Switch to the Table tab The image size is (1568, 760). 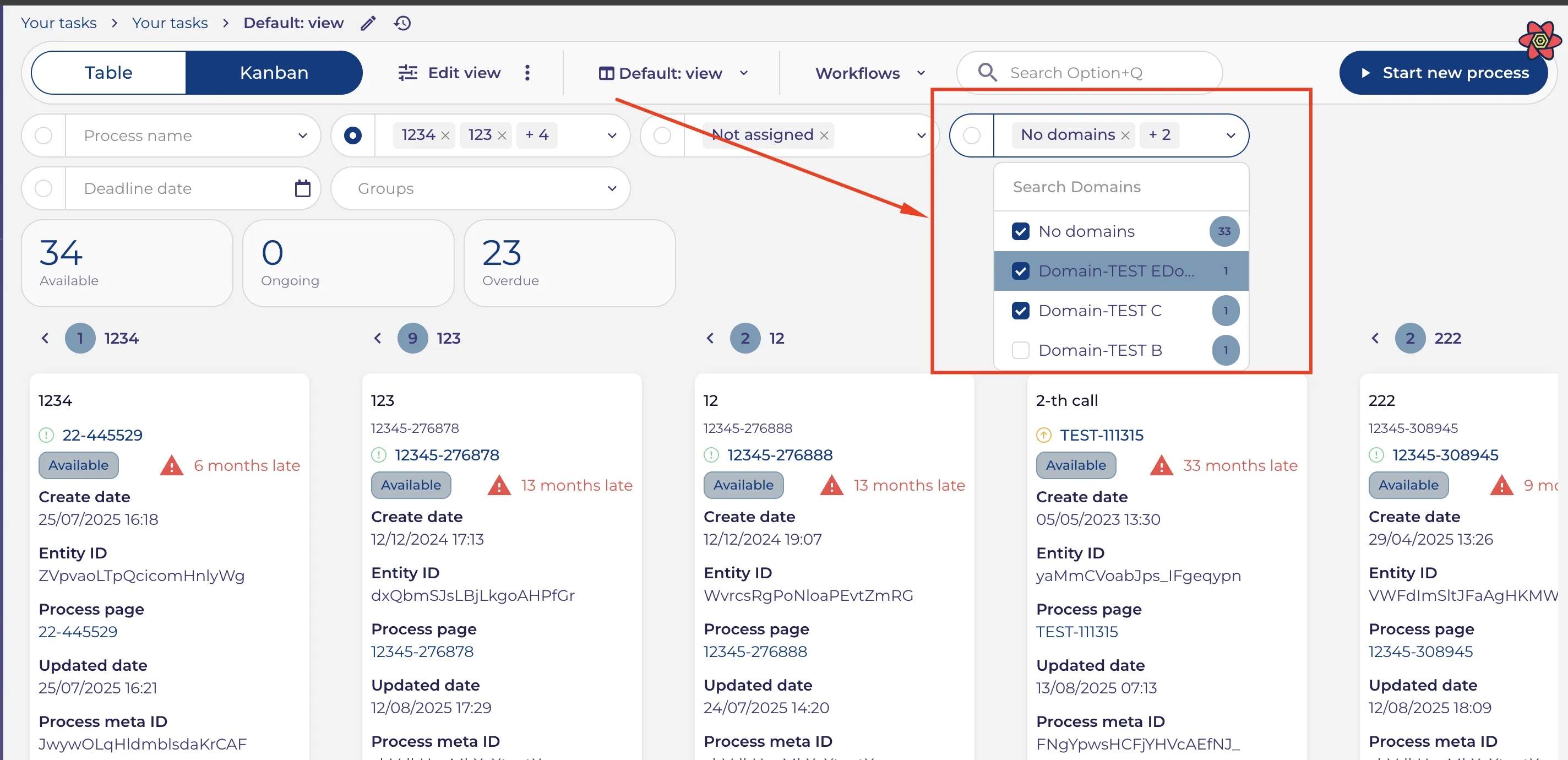coord(108,73)
